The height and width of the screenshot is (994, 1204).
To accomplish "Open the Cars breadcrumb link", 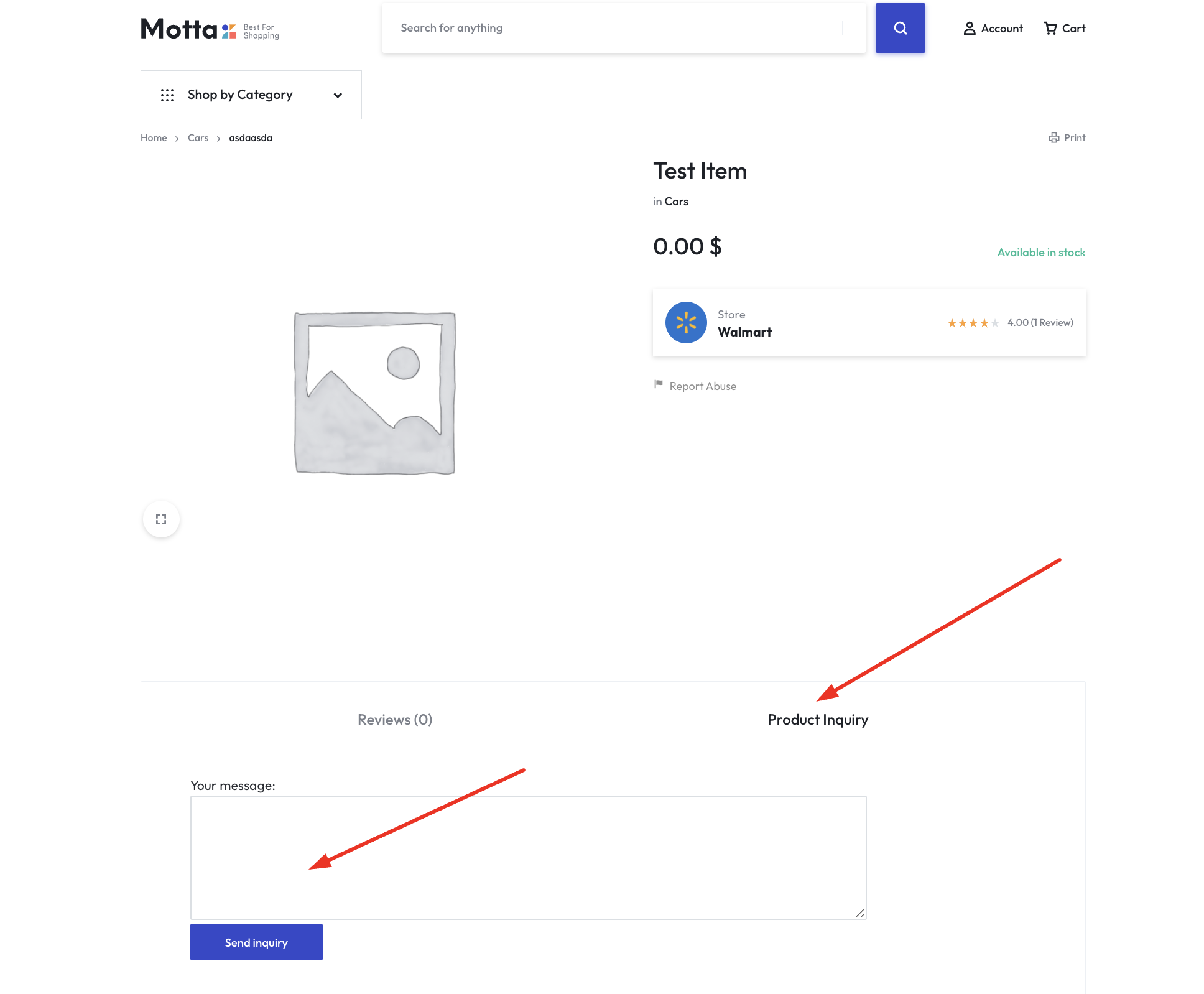I will (198, 137).
